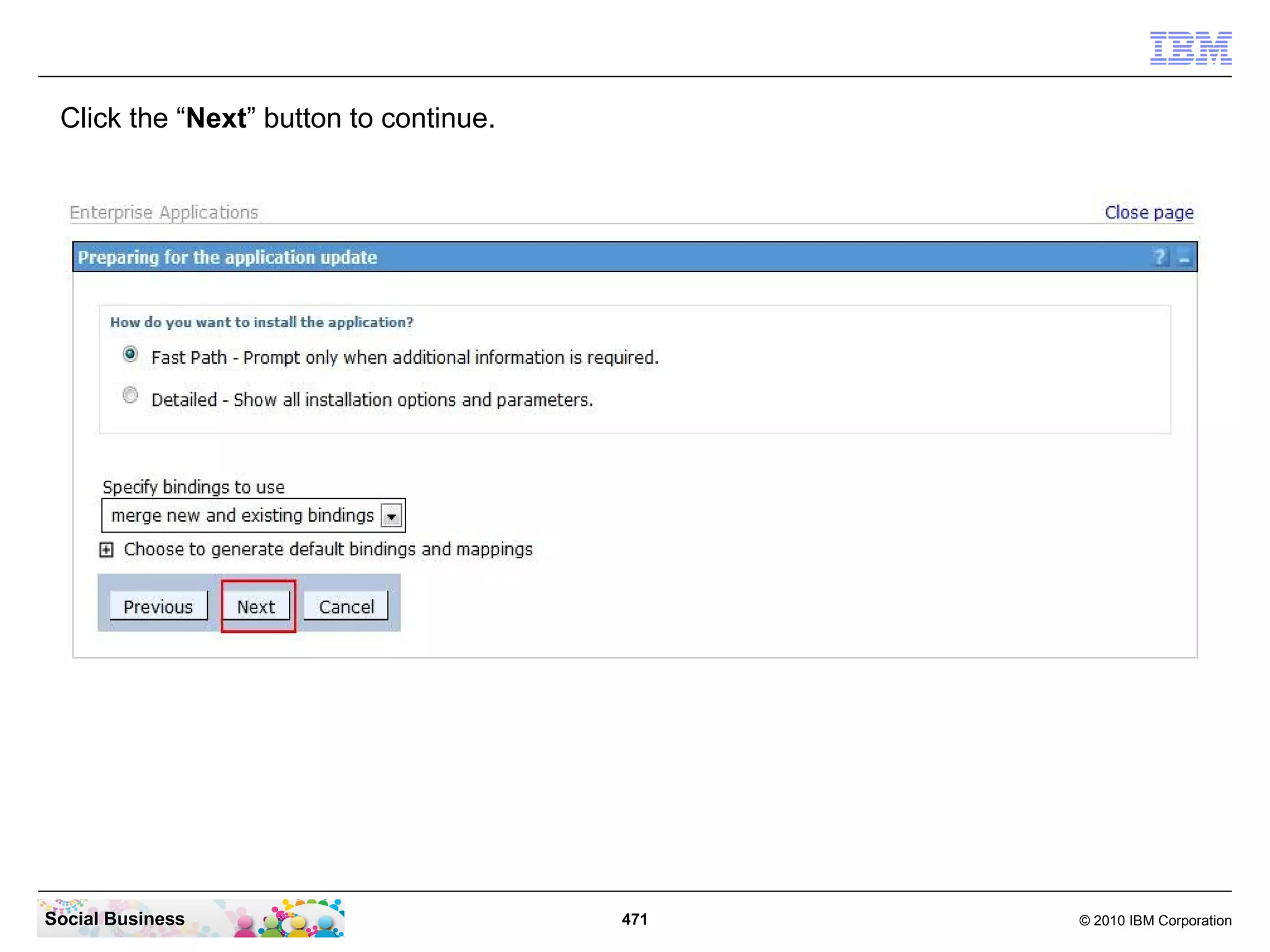
Task: Minimize the Preparing for update panel
Action: point(1184,257)
